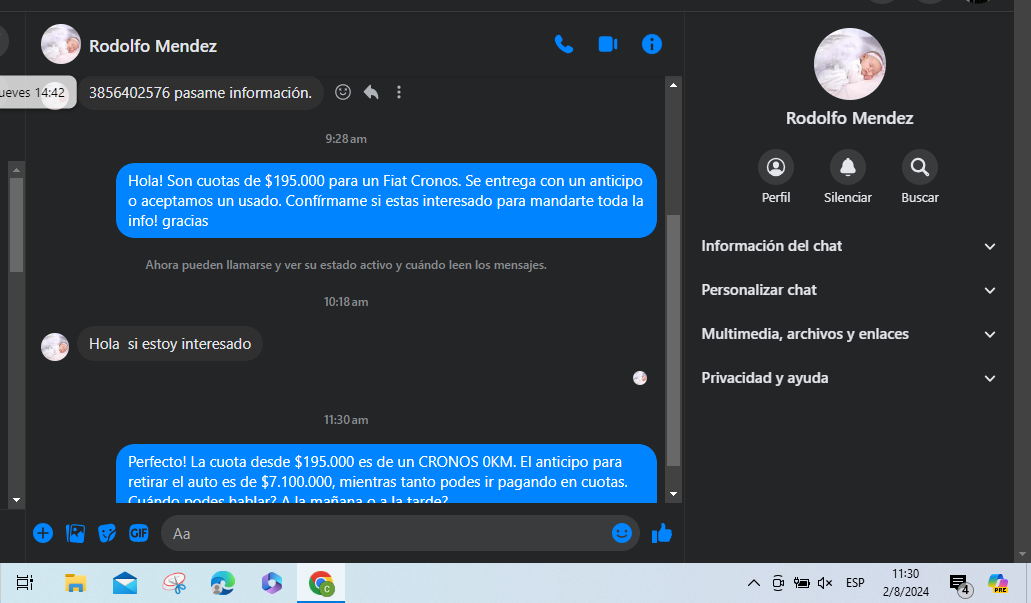Open the Perfil button in the side panel

click(776, 167)
